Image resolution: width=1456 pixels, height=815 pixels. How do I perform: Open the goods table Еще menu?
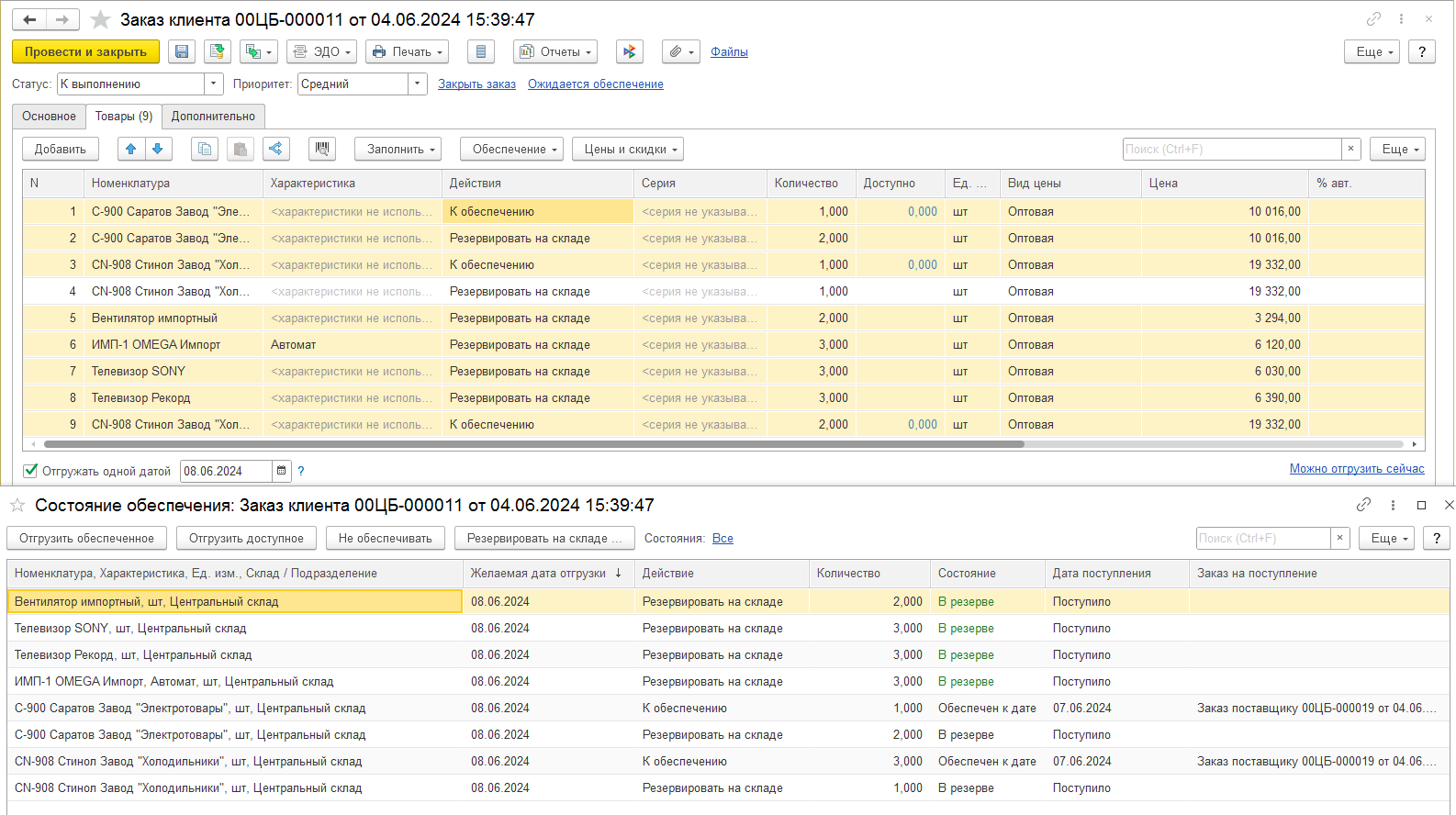point(1397,149)
